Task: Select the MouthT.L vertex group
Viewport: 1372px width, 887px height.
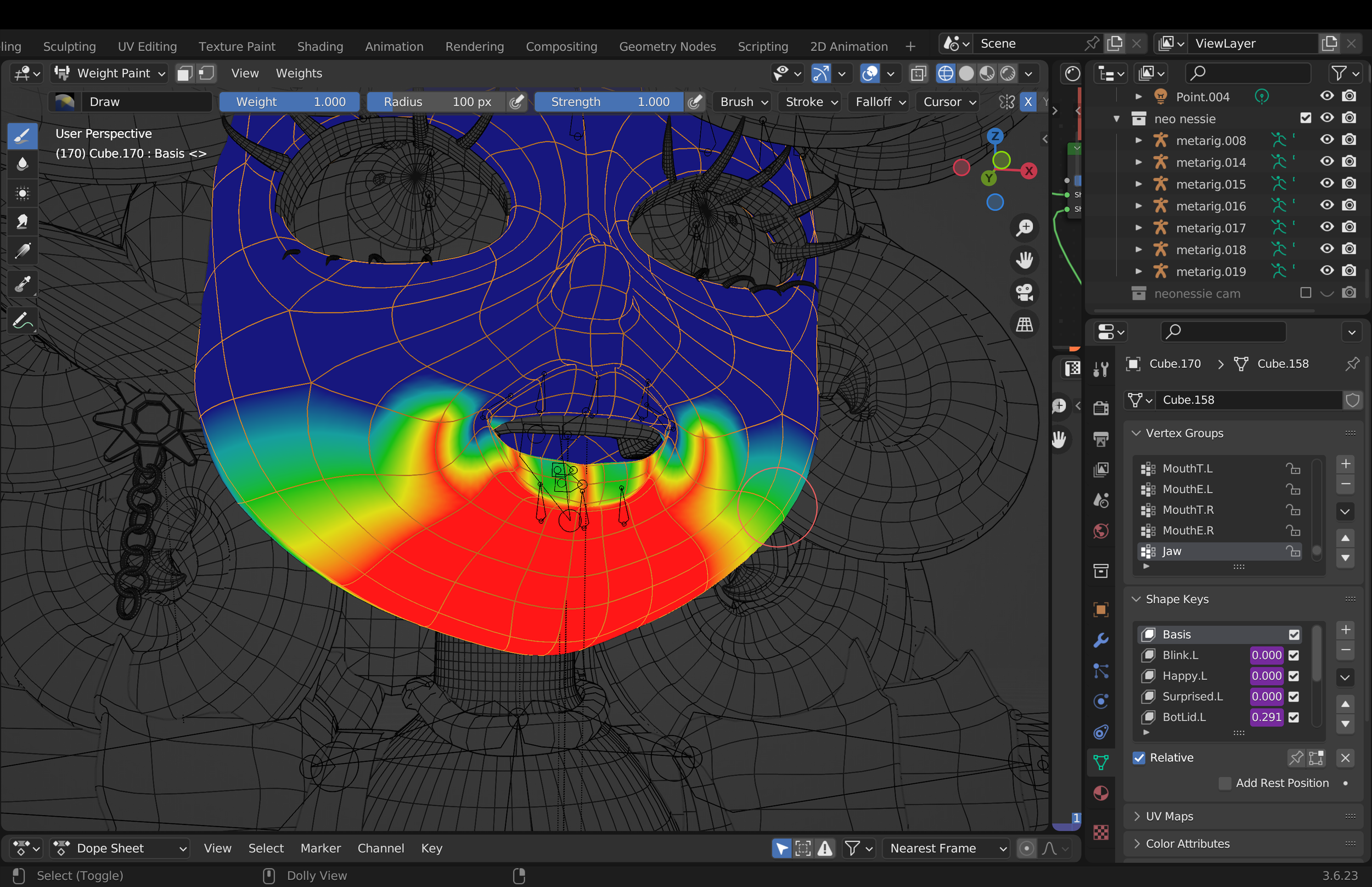Action: coord(1219,469)
